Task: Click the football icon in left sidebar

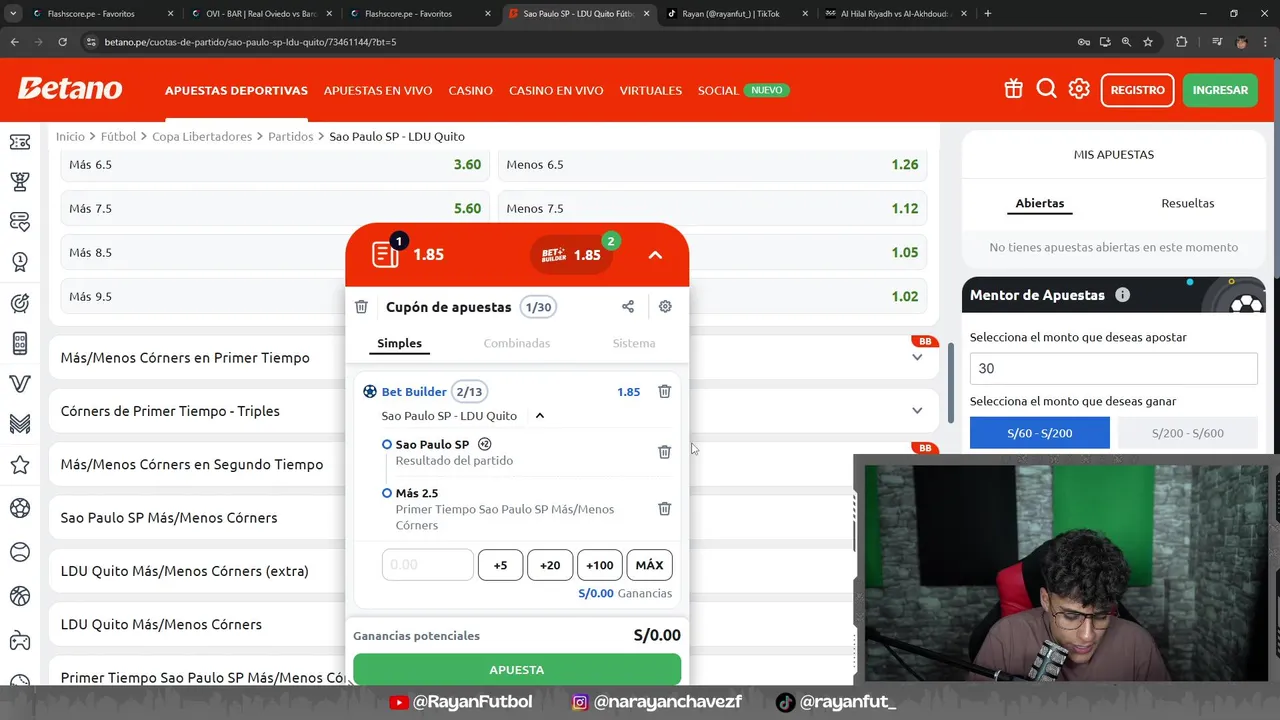Action: (20, 508)
